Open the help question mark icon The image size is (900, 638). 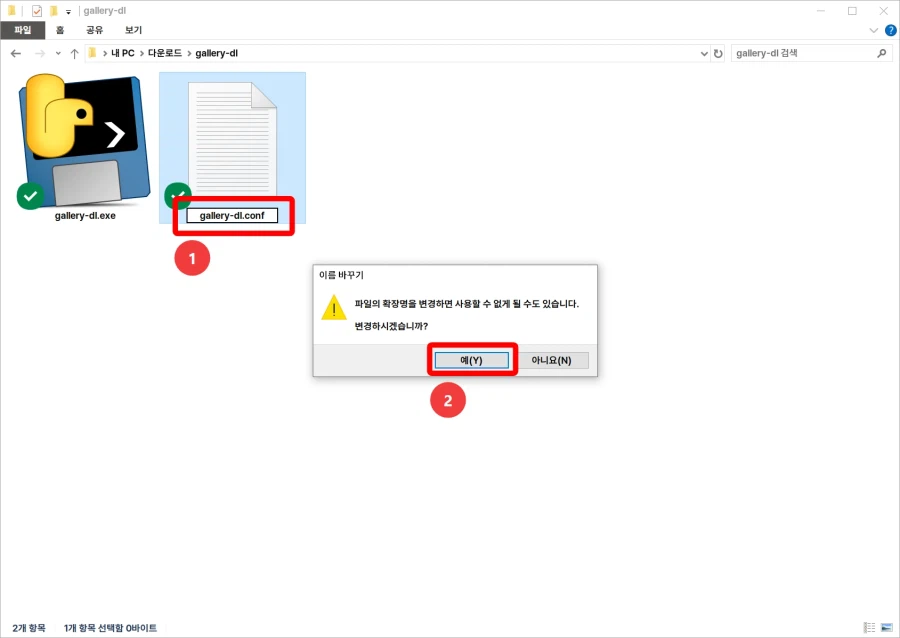(x=890, y=30)
